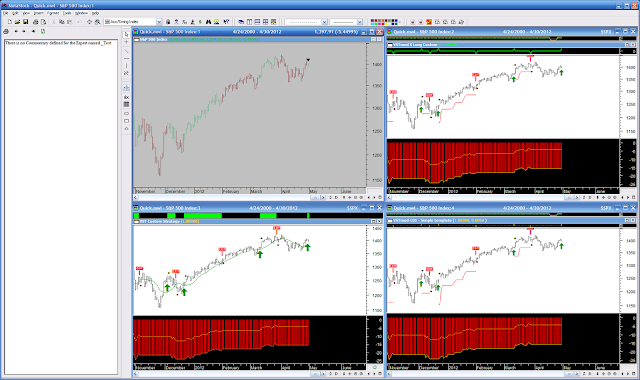Open the View menu
Screen dimensions: 640x380
tap(26, 13)
